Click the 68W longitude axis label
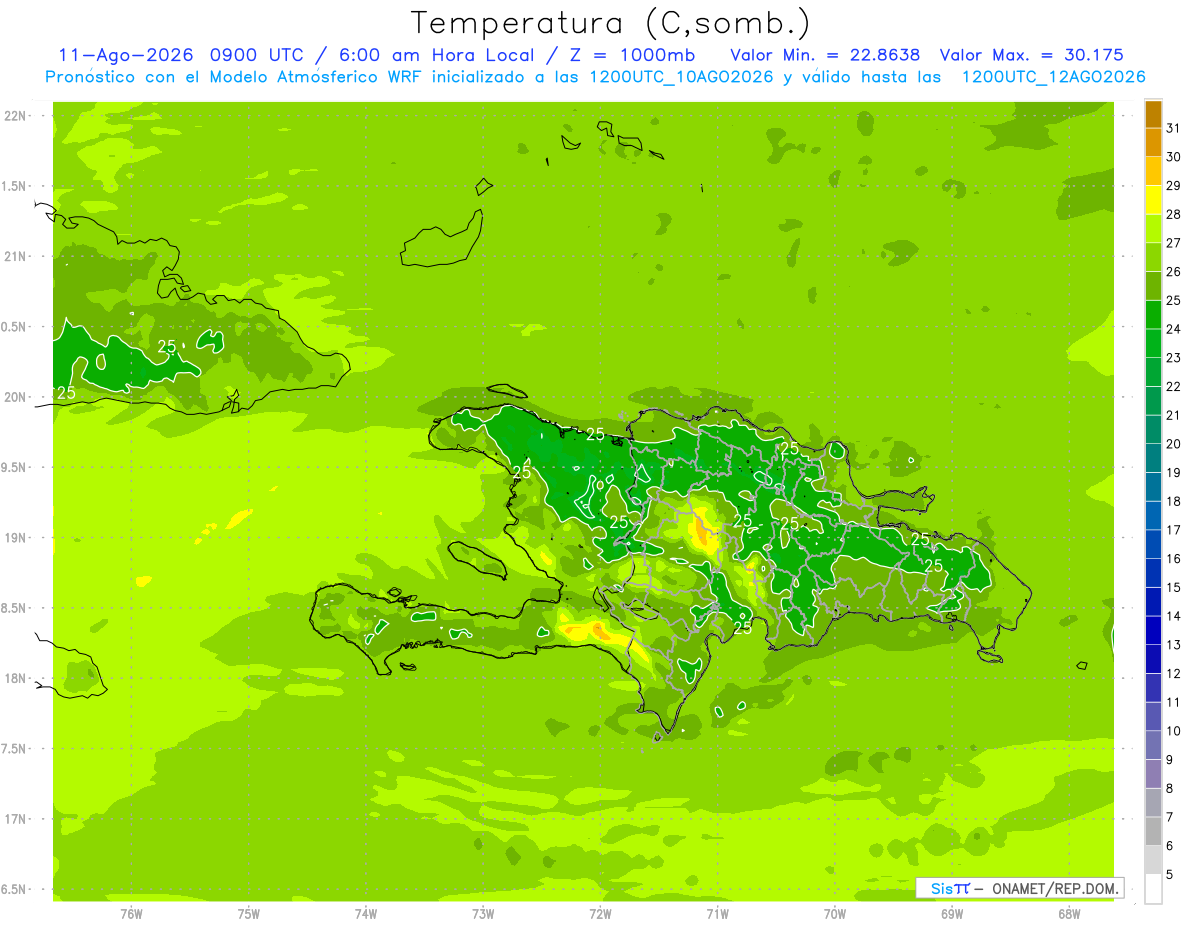The width and height of the screenshot is (1200, 927). [x=1069, y=913]
